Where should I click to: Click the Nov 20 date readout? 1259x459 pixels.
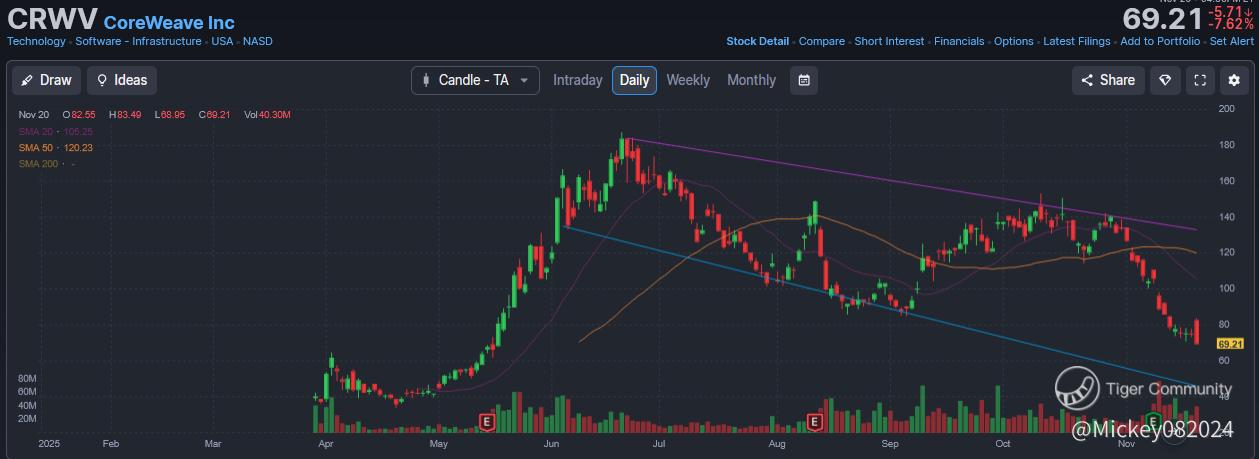coord(34,115)
